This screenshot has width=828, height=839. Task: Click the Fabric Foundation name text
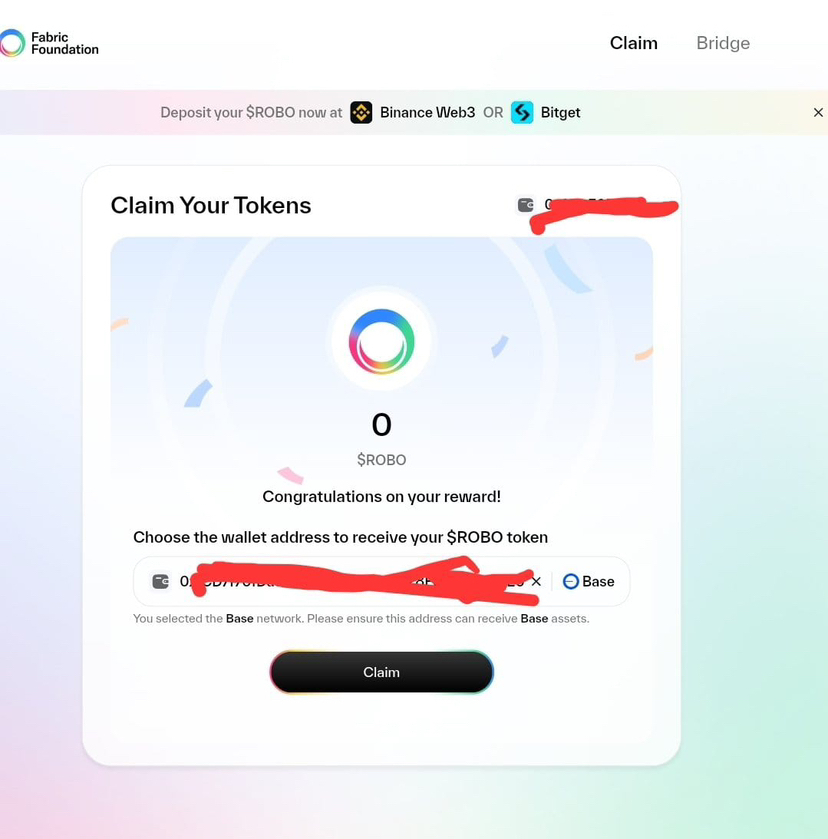coord(65,43)
